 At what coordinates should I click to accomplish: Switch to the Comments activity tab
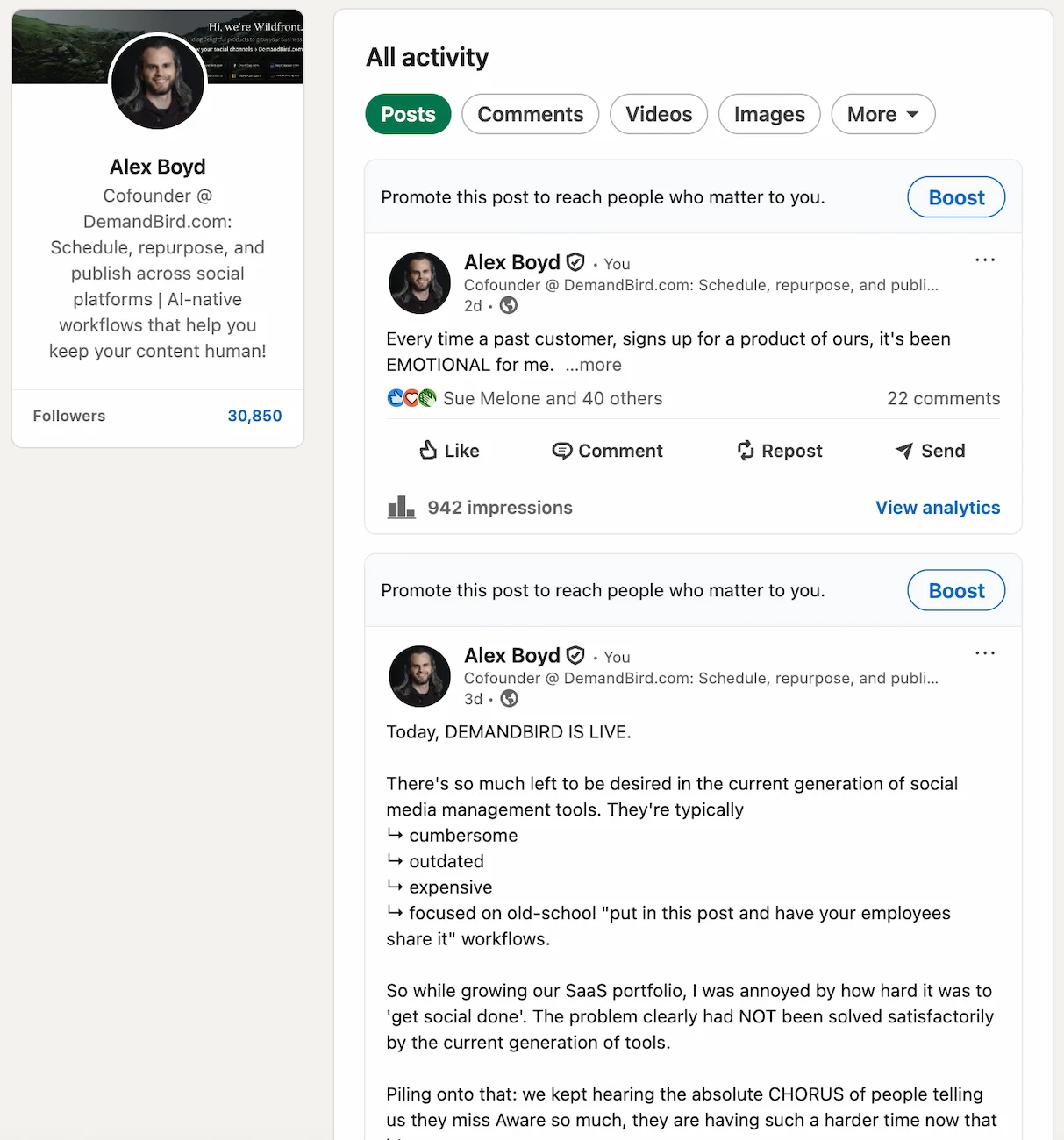pyautogui.click(x=530, y=114)
